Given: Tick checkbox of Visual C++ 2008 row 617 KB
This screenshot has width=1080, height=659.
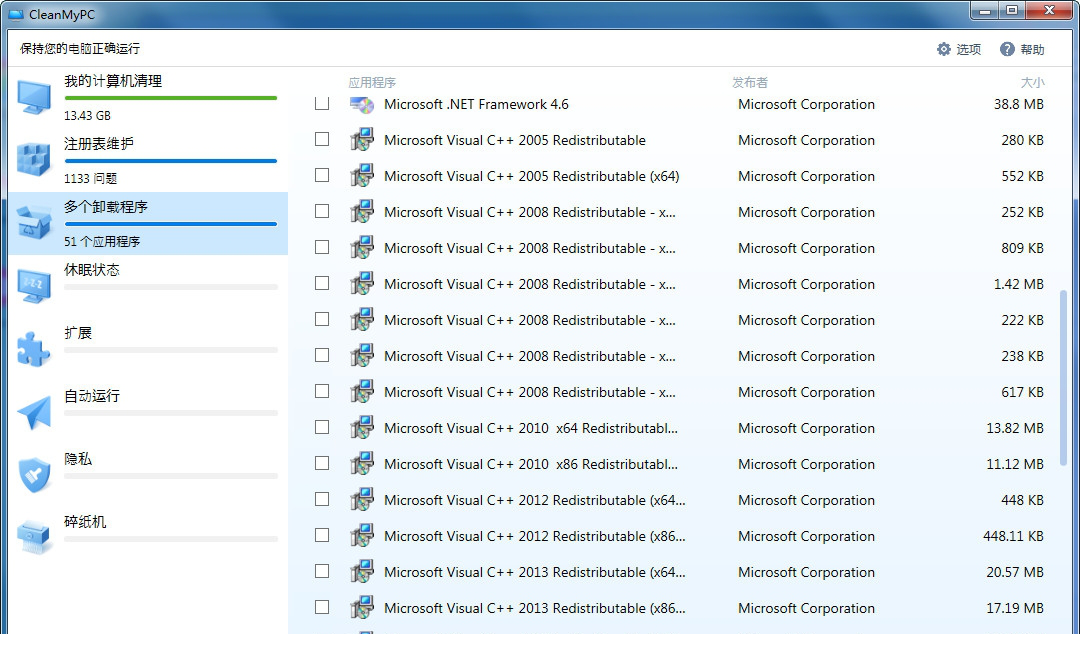Looking at the screenshot, I should pyautogui.click(x=322, y=391).
